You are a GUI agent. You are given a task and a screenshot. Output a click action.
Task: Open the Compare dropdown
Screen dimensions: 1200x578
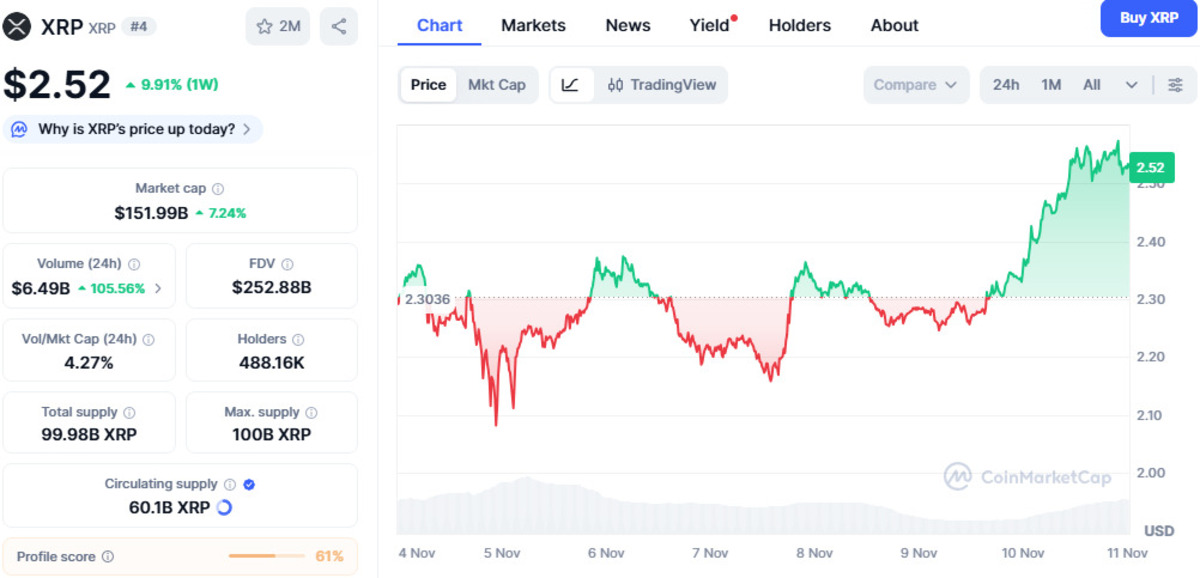(916, 85)
